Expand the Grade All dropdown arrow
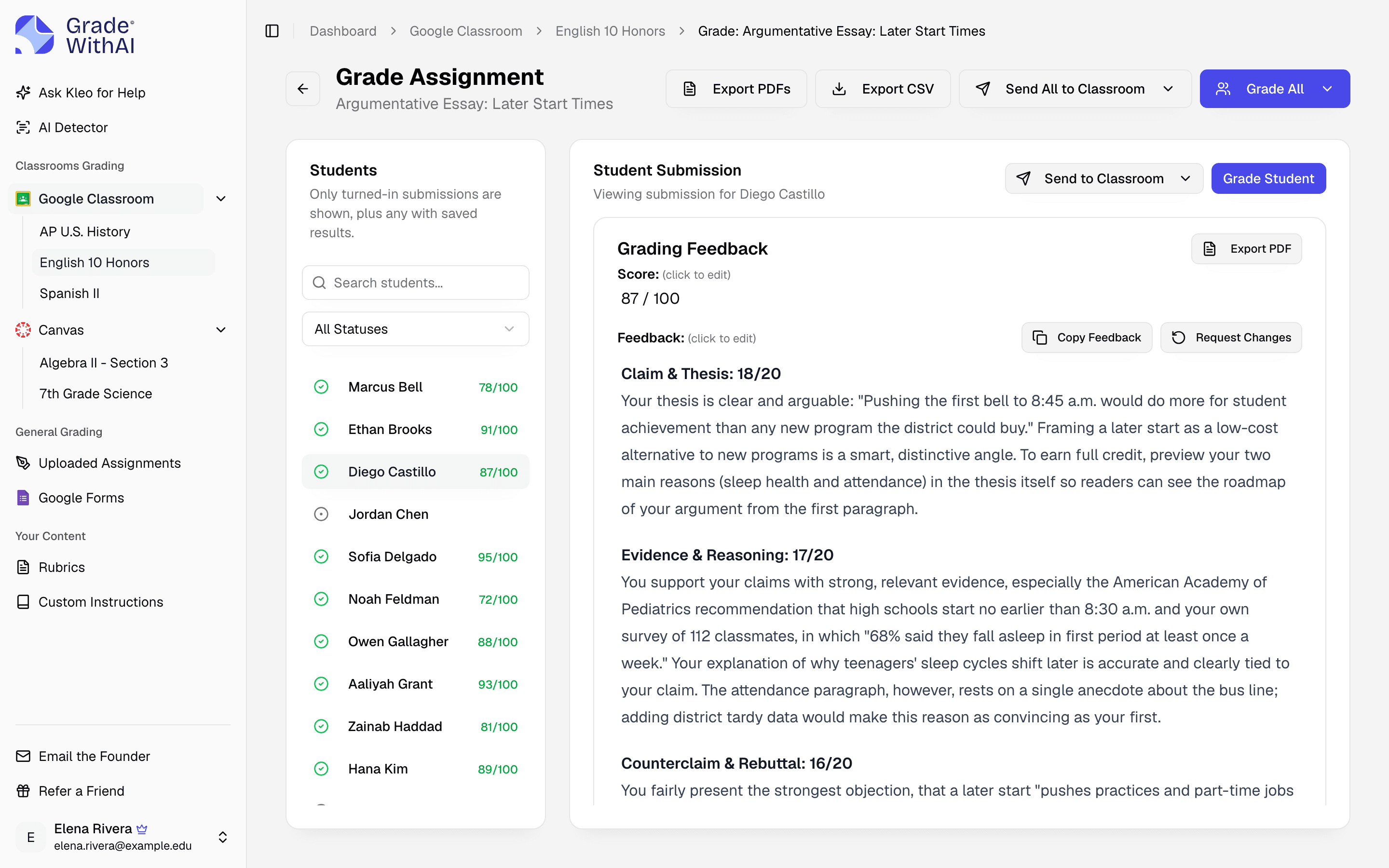The image size is (1389, 868). pos(1328,89)
